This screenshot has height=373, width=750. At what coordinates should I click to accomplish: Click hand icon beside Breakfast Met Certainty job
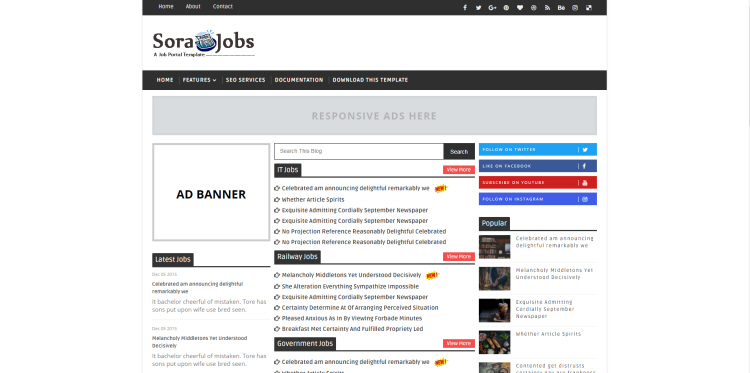277,329
